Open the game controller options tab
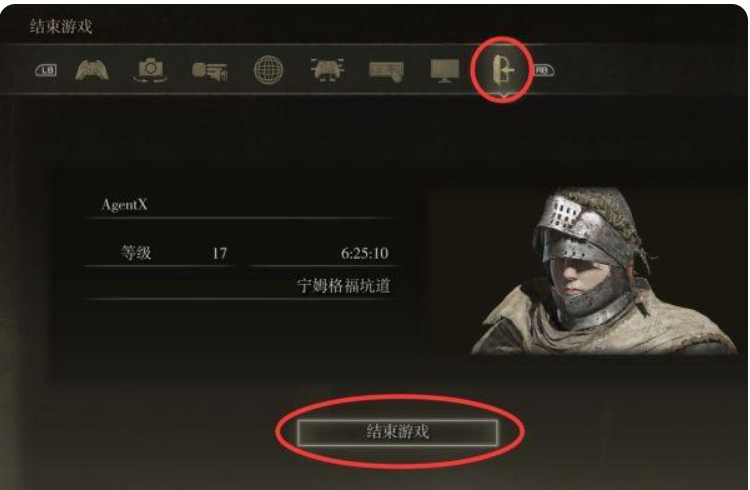The image size is (750, 490). (x=92, y=70)
